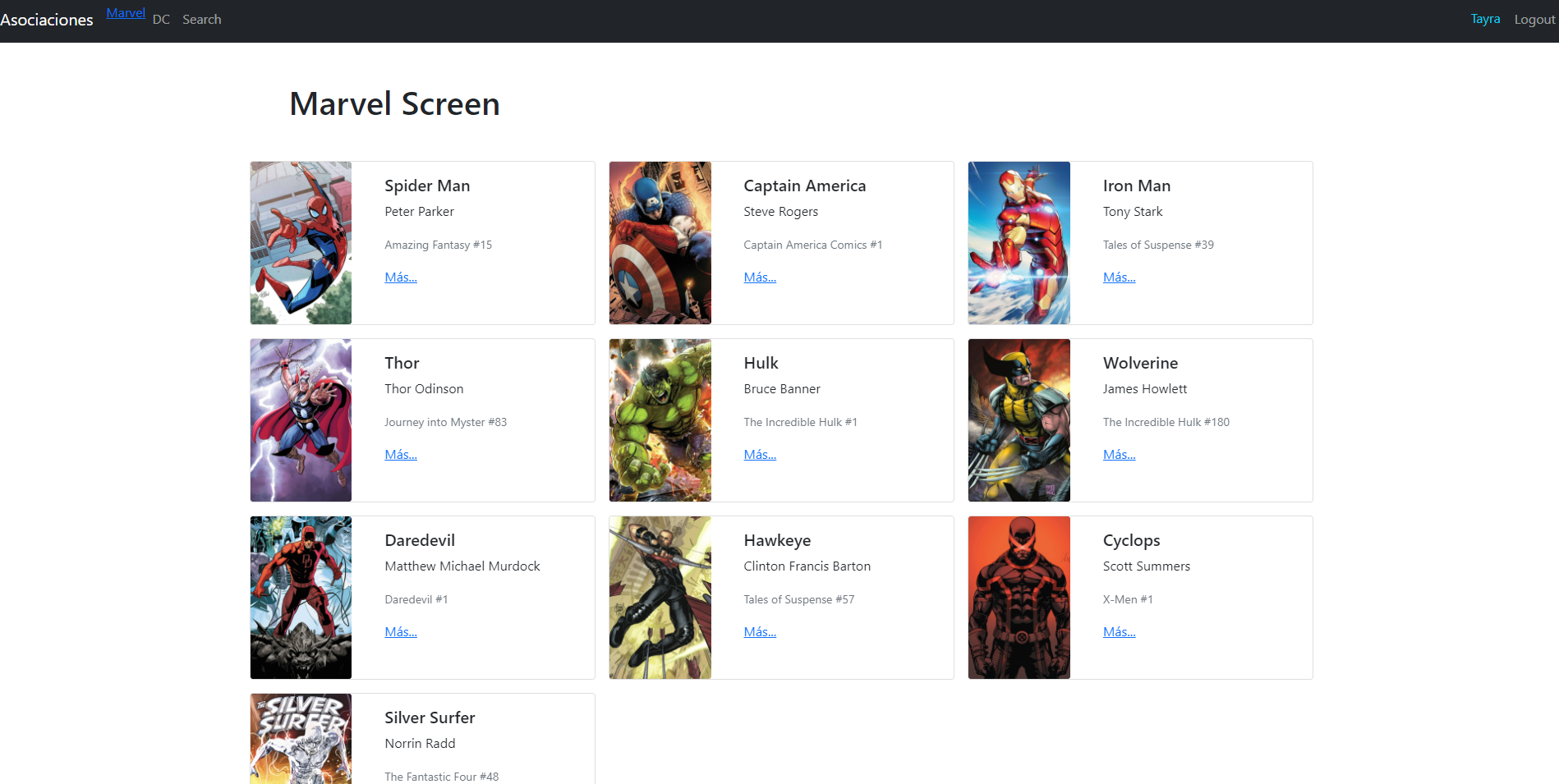
Task: Click the Silver Surfer card title
Action: point(430,718)
